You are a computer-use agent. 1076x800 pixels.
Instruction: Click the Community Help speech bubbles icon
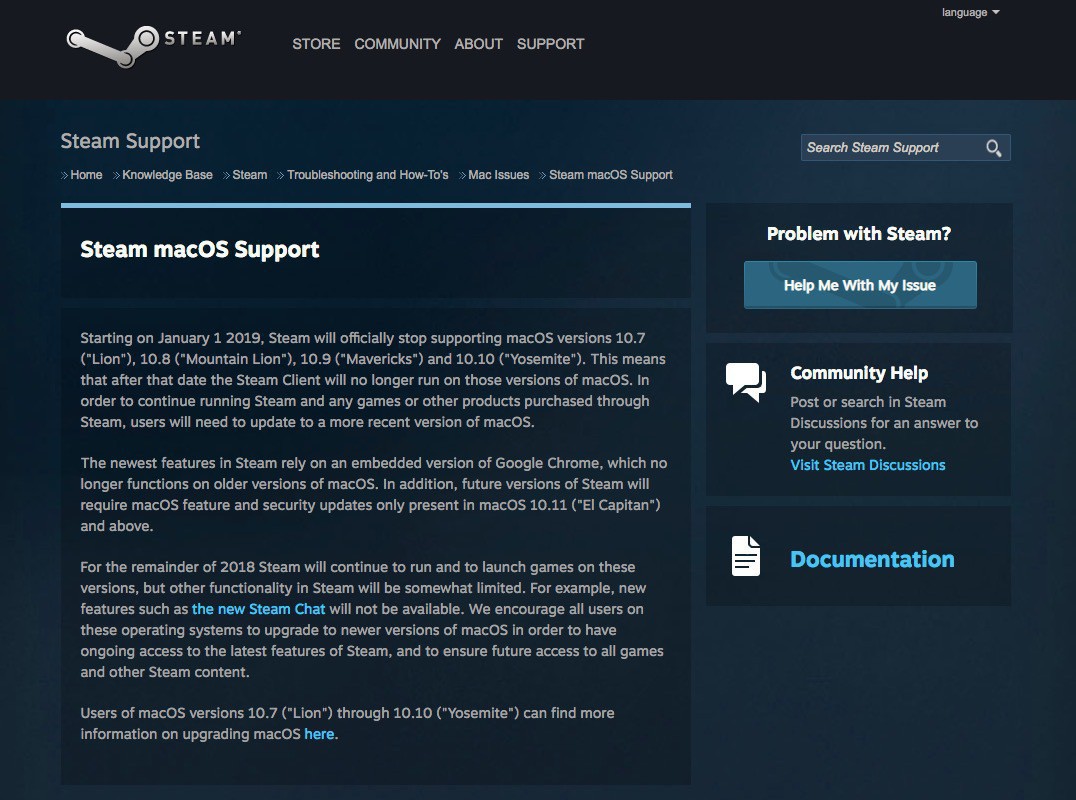pos(745,382)
